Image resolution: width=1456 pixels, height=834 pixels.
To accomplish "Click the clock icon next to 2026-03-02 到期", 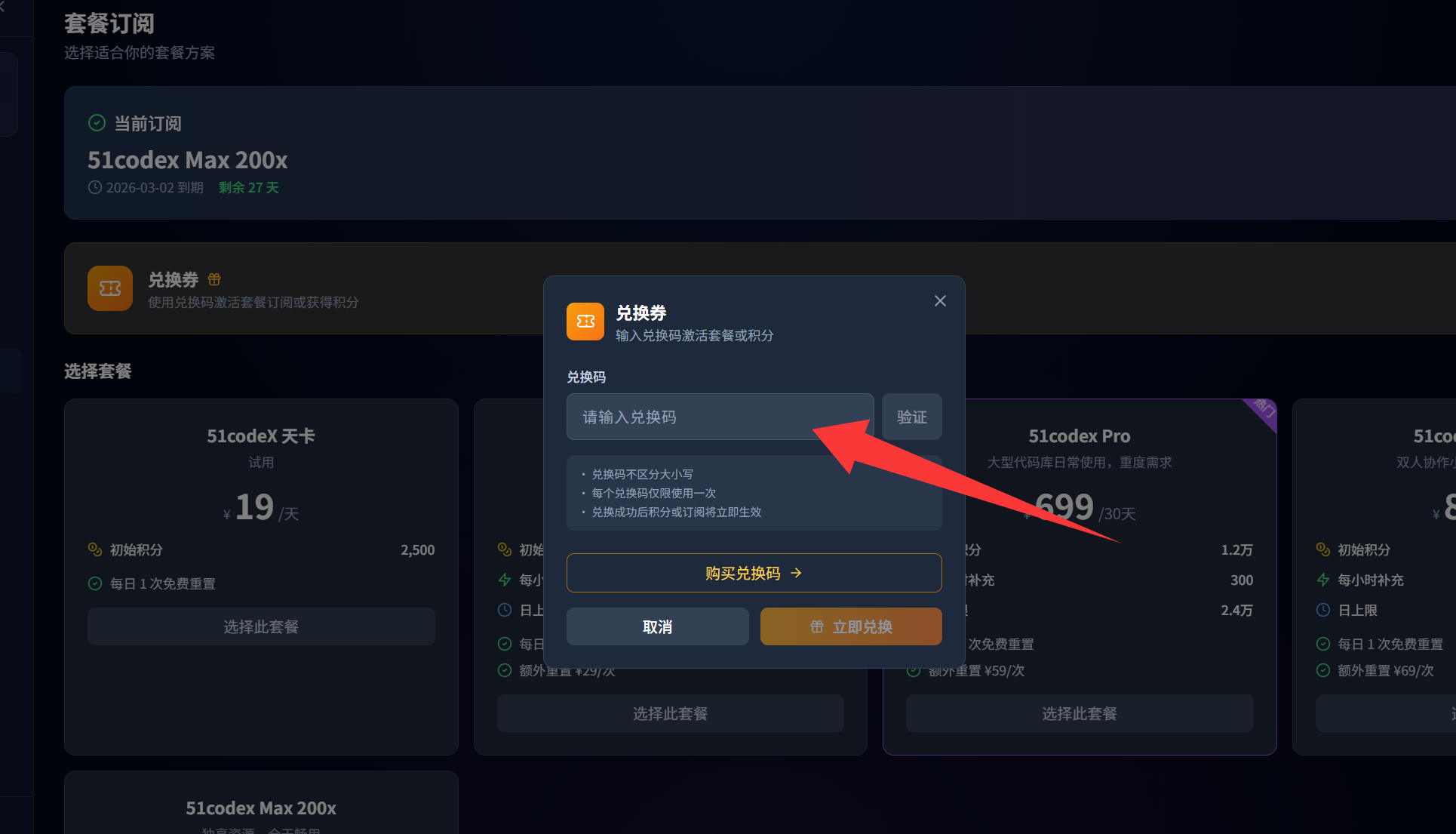I will pyautogui.click(x=95, y=187).
